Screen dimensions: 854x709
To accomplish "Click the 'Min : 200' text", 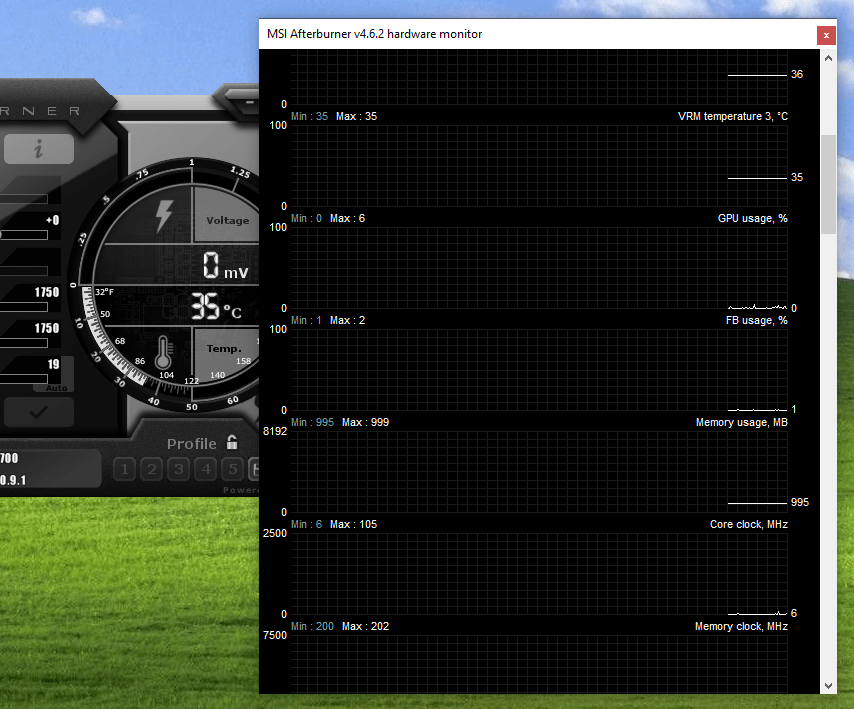I will click(x=312, y=626).
